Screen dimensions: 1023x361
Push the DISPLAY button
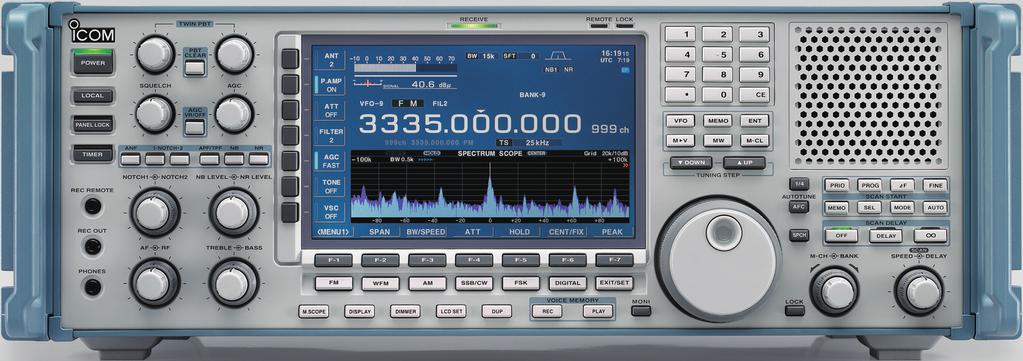(359, 312)
